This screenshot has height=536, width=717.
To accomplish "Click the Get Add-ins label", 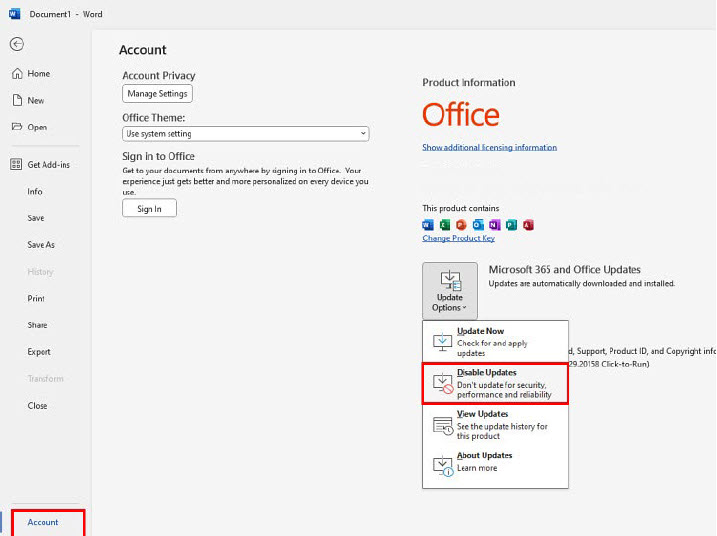I will point(48,165).
